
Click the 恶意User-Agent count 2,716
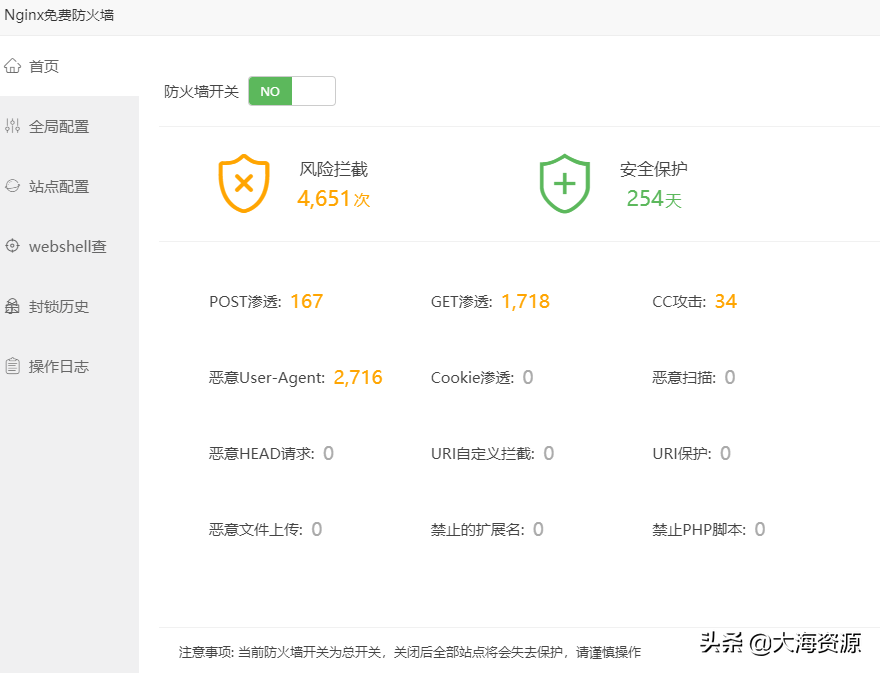coord(357,377)
